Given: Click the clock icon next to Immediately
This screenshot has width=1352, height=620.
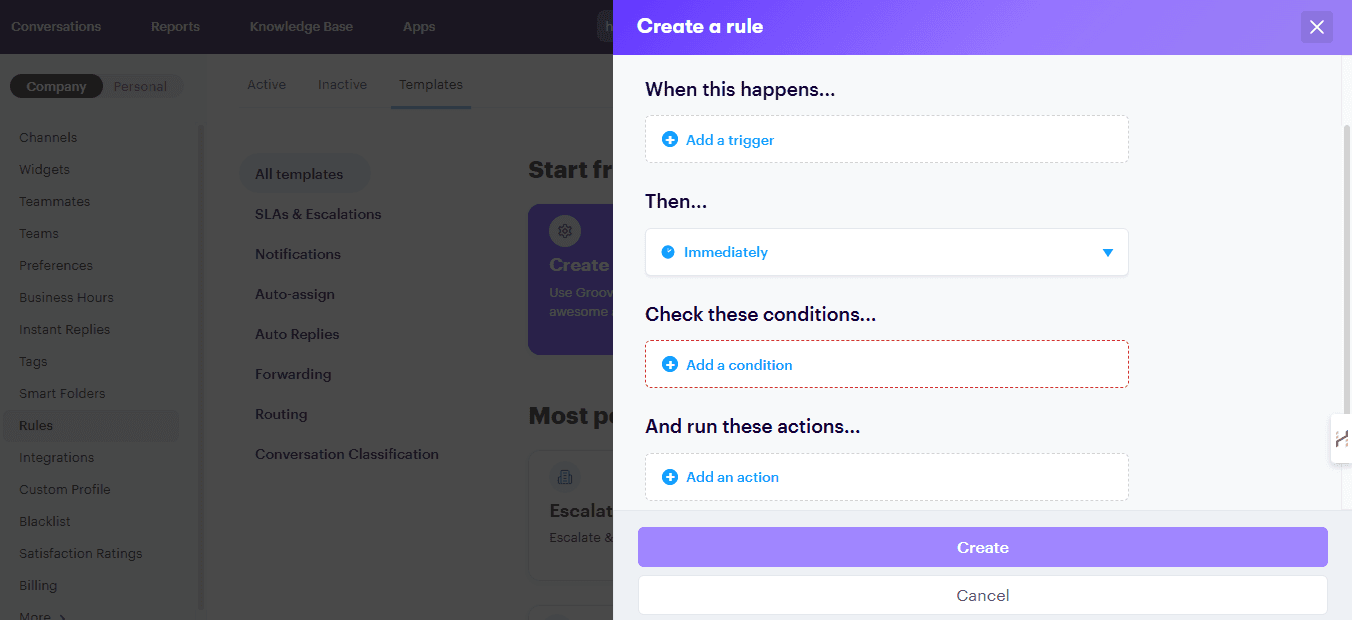Looking at the screenshot, I should click(668, 252).
